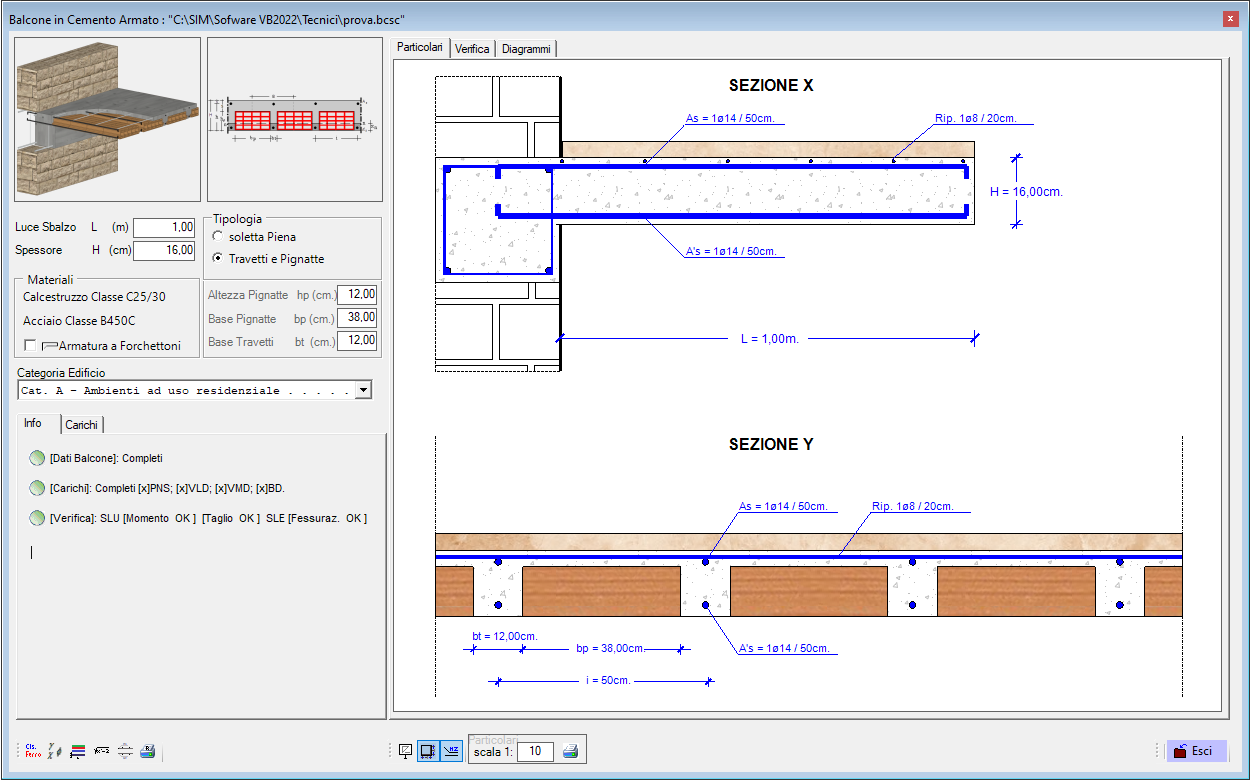The image size is (1250, 780).
Task: Click the section dimension arrows icon
Action: 125,751
